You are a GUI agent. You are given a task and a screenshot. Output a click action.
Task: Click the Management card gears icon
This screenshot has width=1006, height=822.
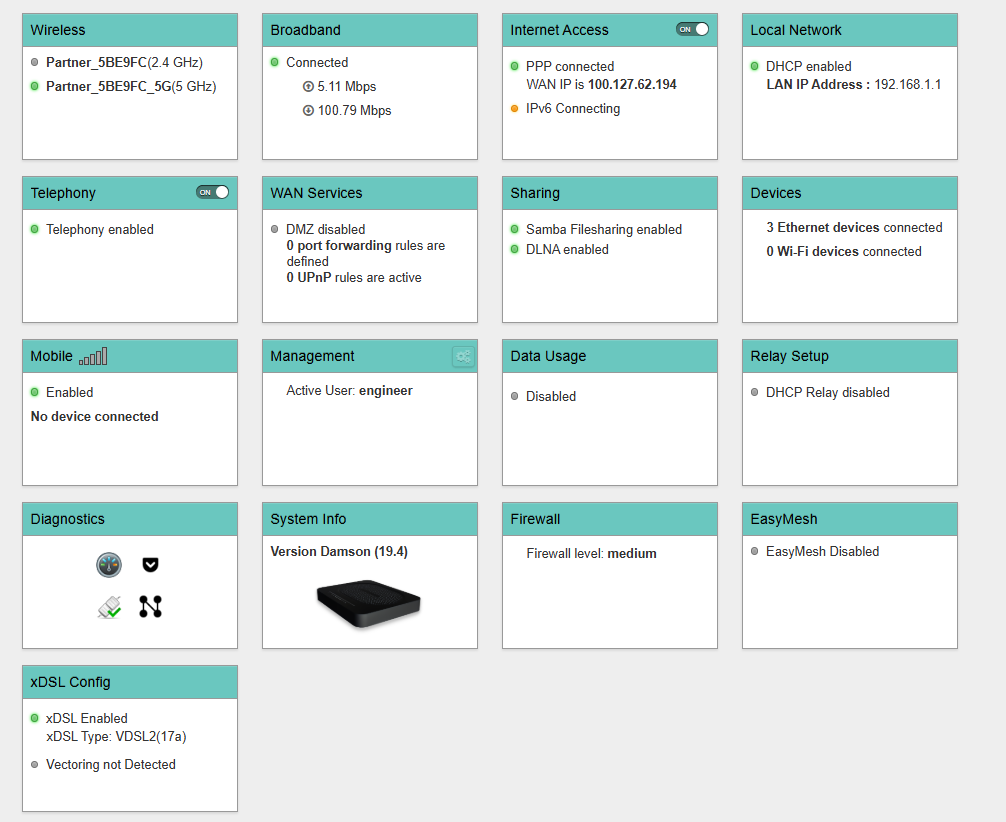coord(462,356)
